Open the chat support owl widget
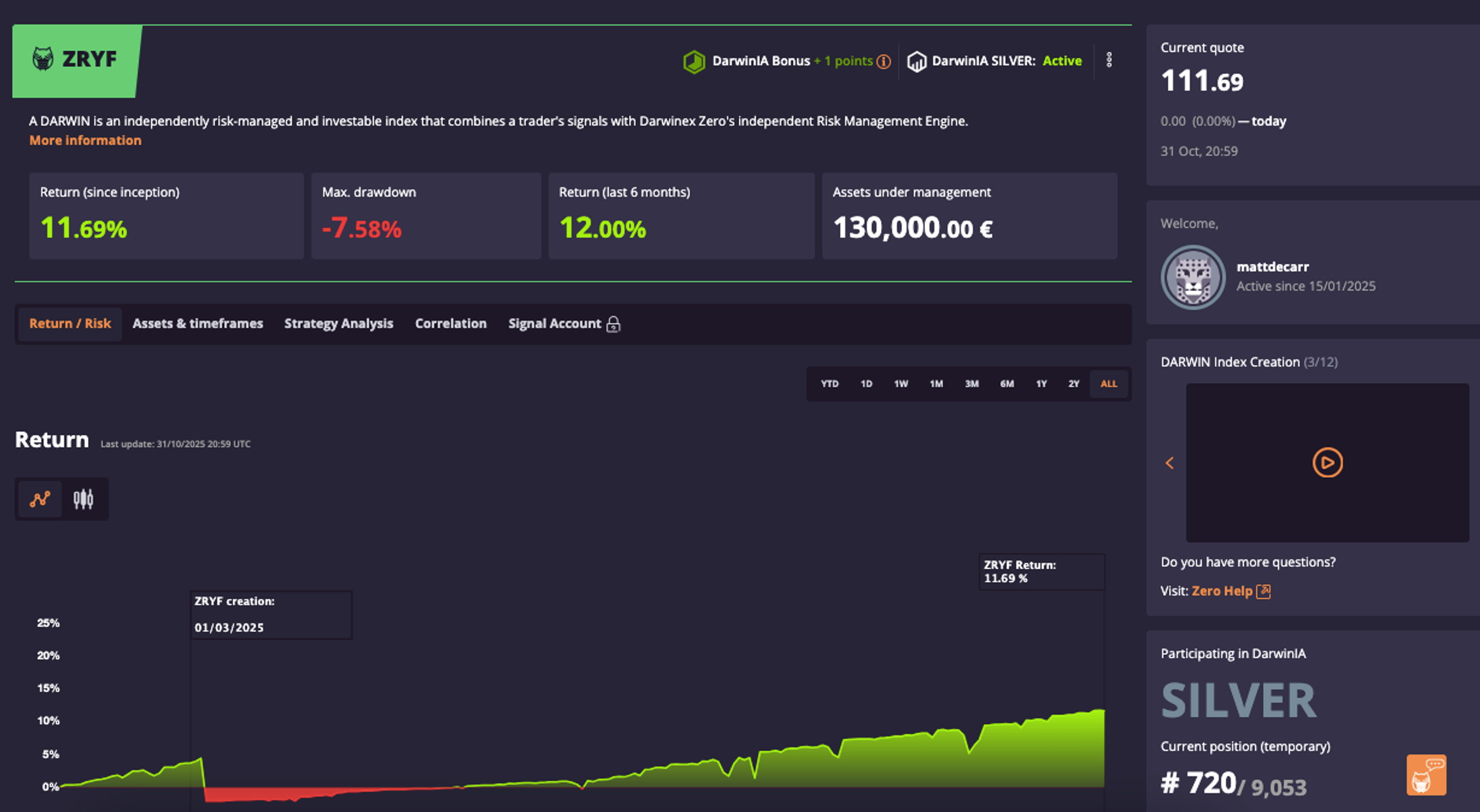The image size is (1480, 812). coord(1426,775)
